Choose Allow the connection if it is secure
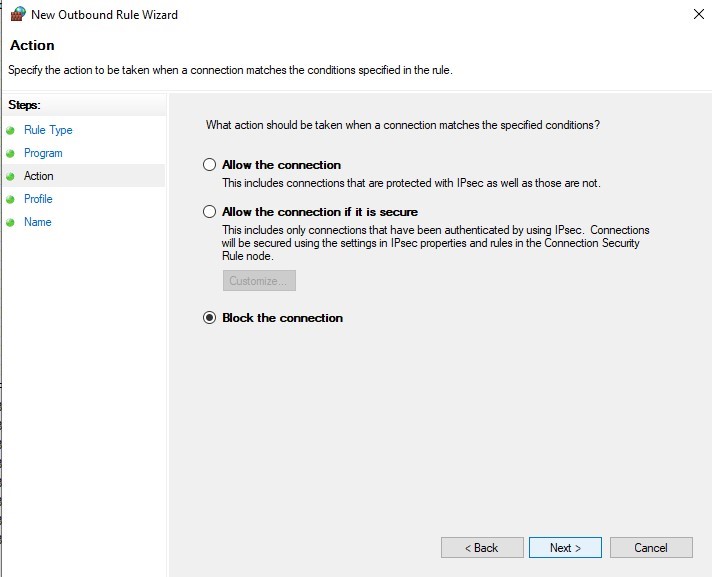 click(209, 212)
